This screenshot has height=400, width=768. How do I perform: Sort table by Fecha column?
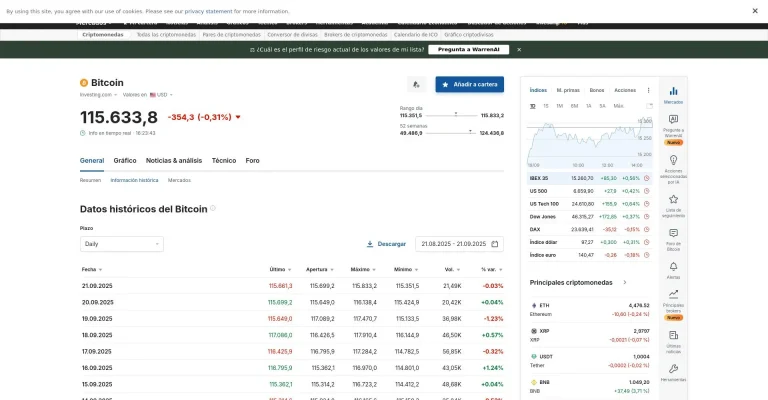tap(92, 269)
